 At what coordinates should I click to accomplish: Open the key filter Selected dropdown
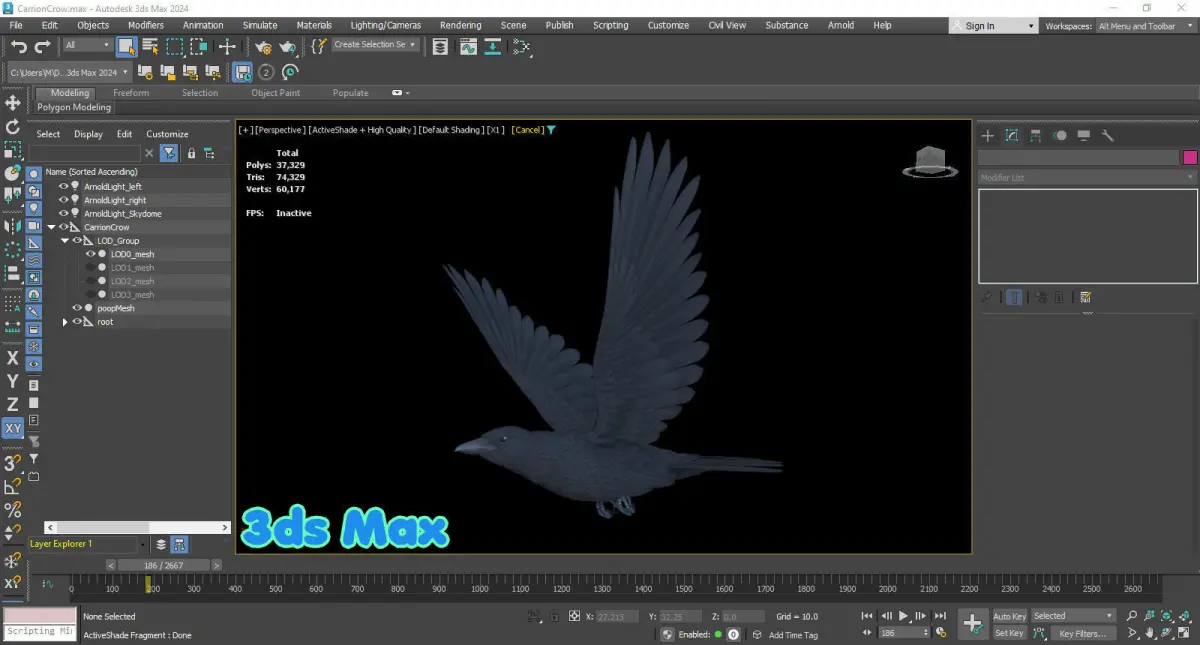pyautogui.click(x=1073, y=616)
